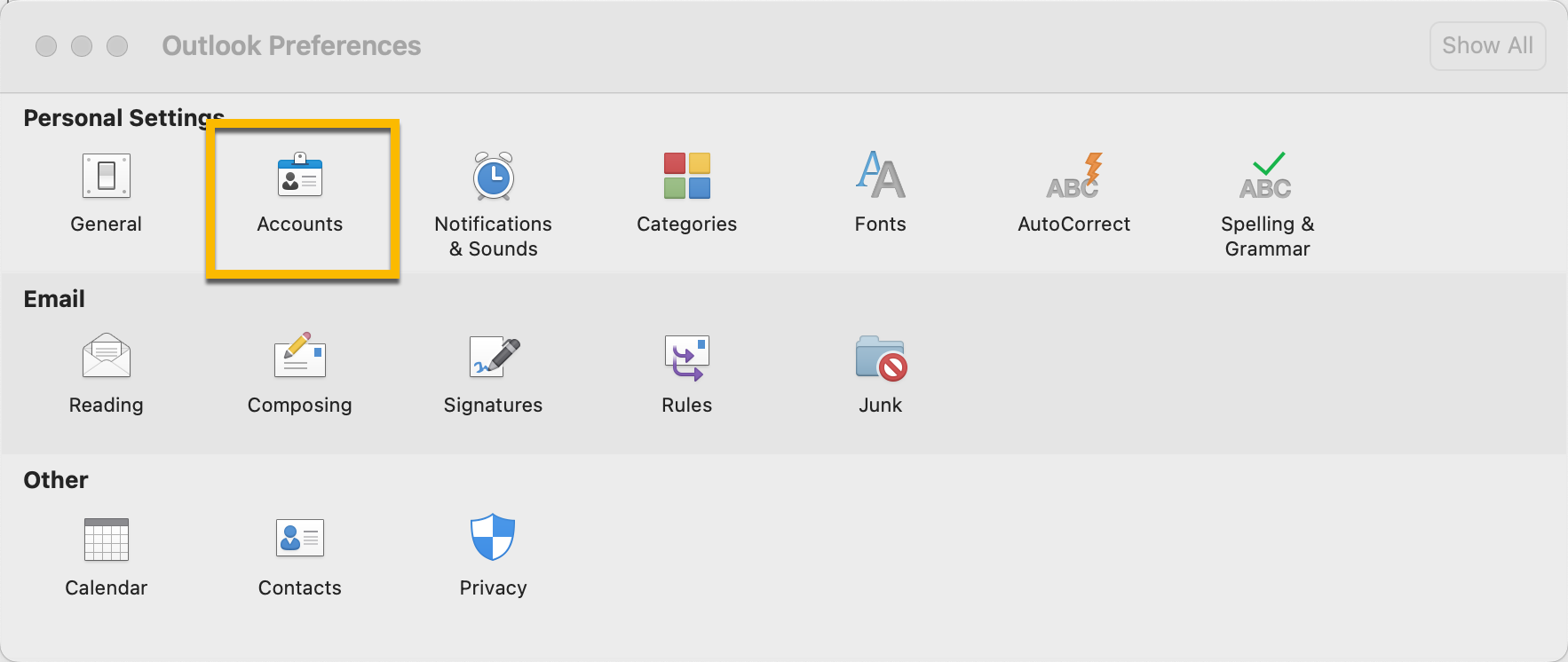The width and height of the screenshot is (1568, 662).
Task: Open Notifications & Sounds alarm clock icon
Action: click(x=494, y=176)
